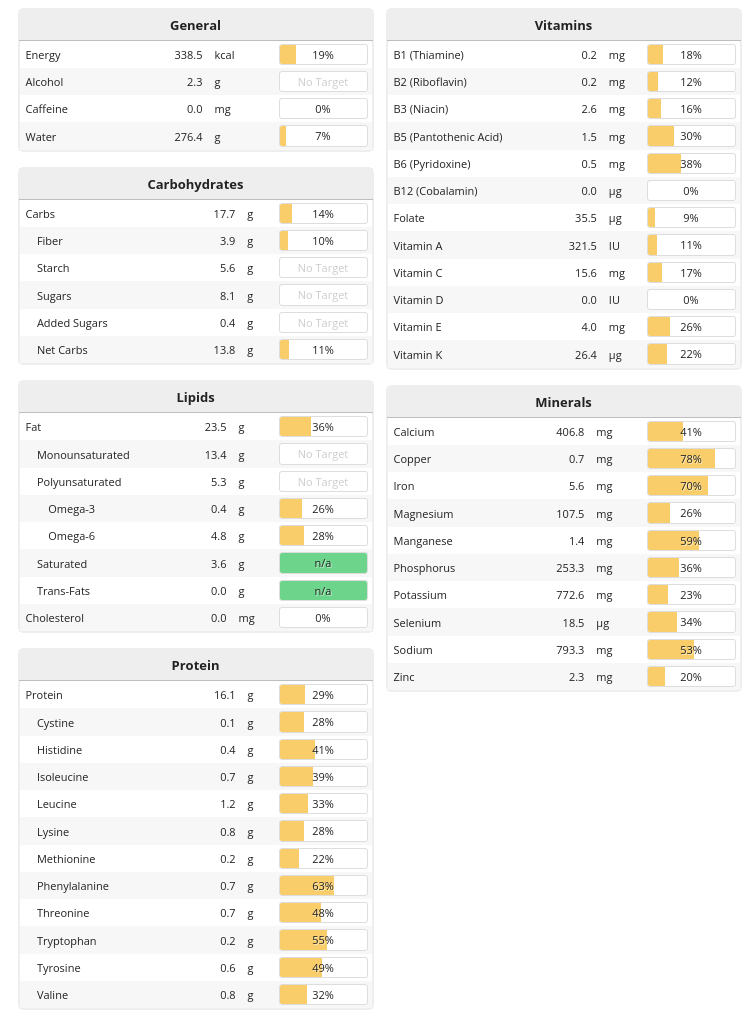The width and height of the screenshot is (755, 1021).
Task: Click the Vitamin C nutrient label
Action: coord(418,273)
